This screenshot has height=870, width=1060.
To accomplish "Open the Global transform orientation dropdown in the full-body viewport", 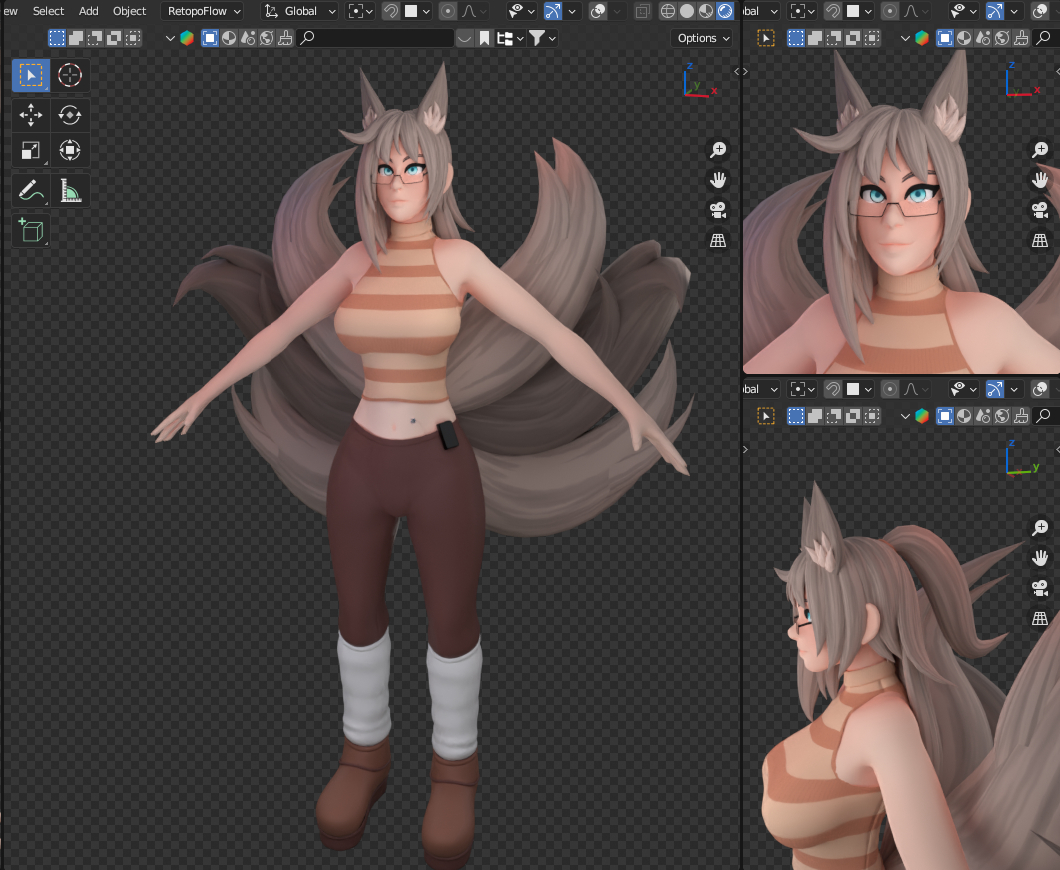I will pos(300,11).
